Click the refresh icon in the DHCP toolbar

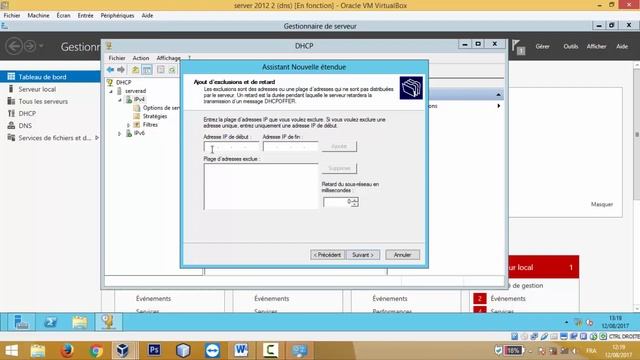click(172, 70)
